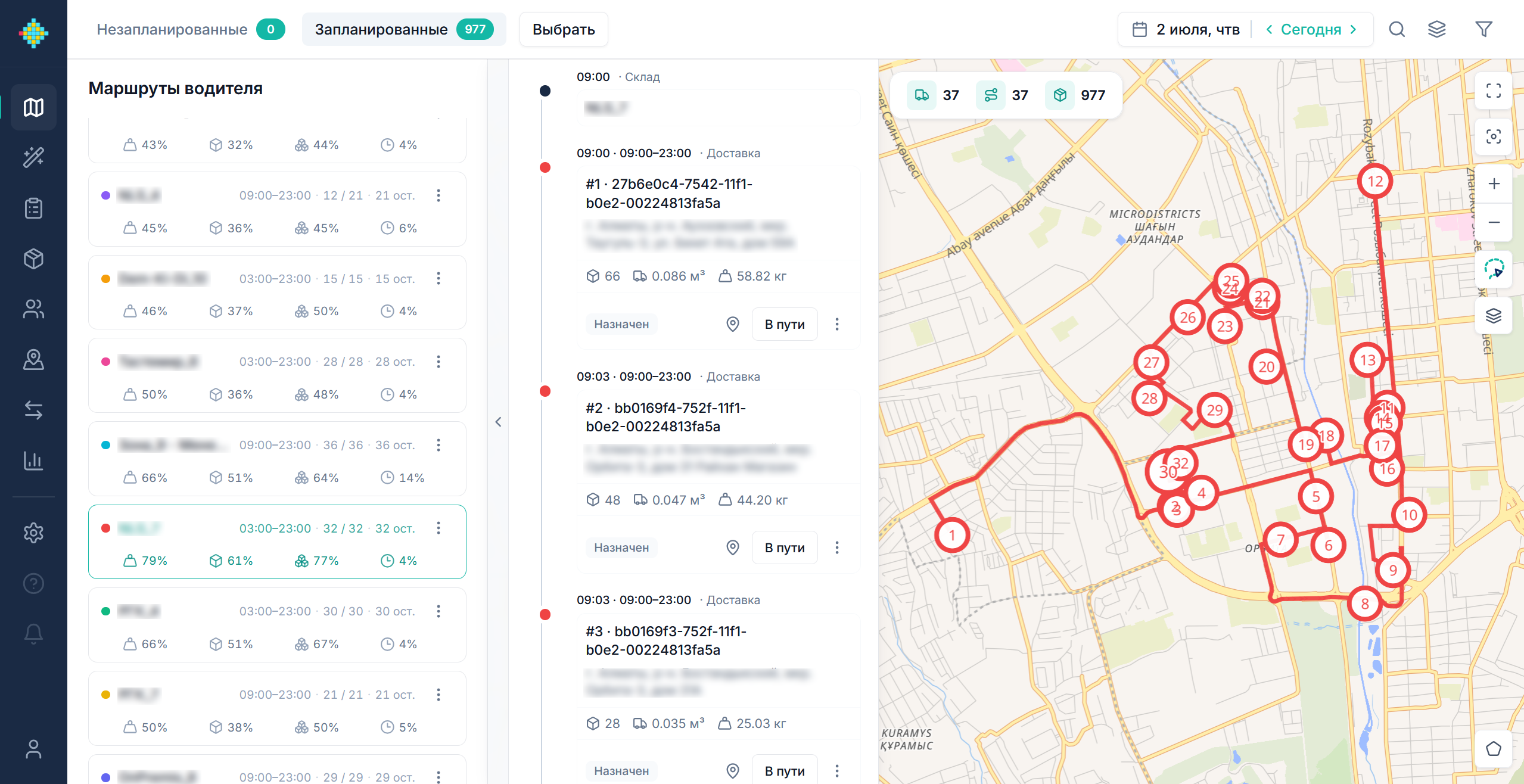Switch to Запланированные tab
Screen dimensions: 1524x784
[404, 29]
